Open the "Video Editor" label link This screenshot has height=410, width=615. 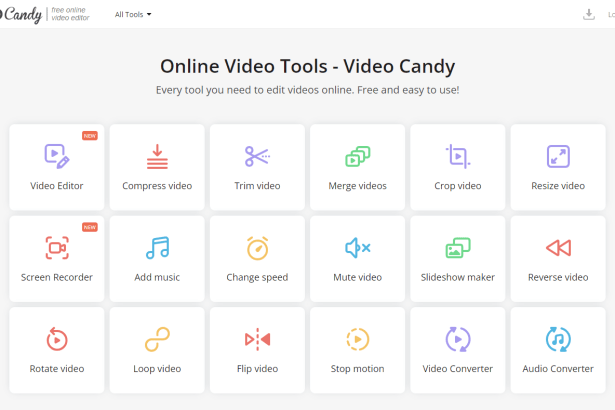[57, 186]
